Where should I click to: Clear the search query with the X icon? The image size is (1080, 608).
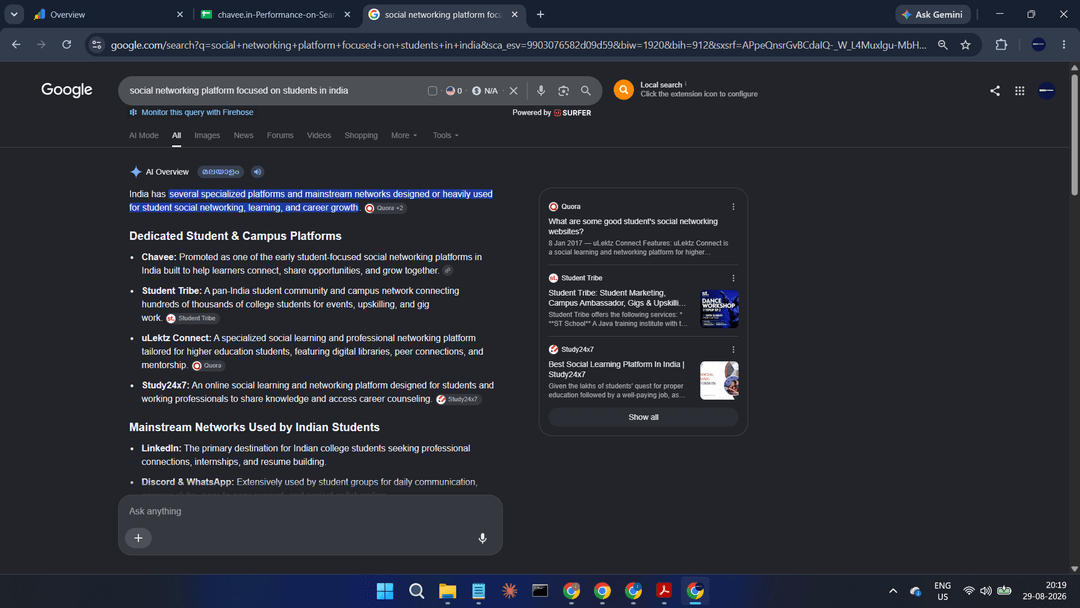pos(513,91)
